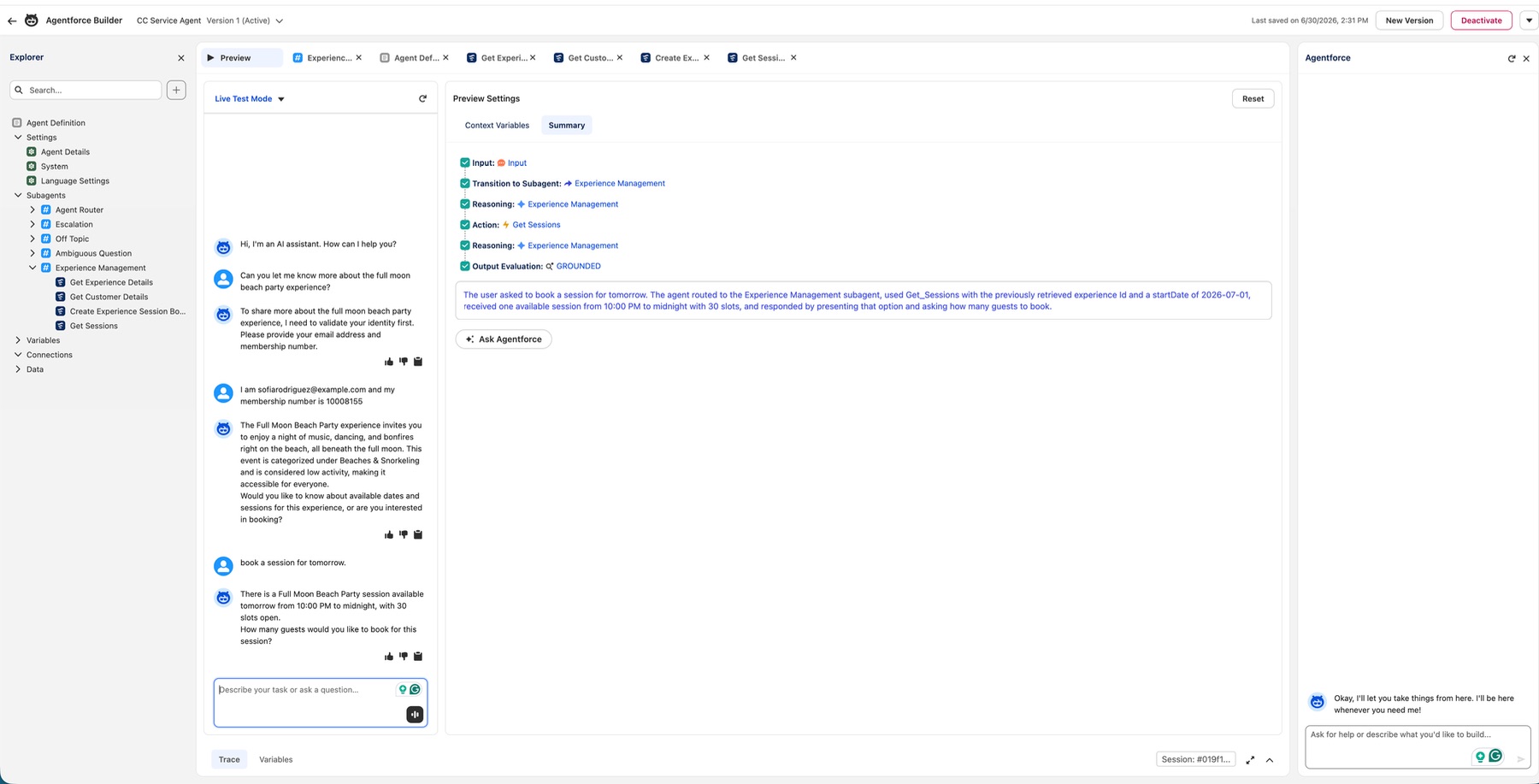The height and width of the screenshot is (784, 1539).
Task: Expand the Data tree node
Action: tap(17, 369)
